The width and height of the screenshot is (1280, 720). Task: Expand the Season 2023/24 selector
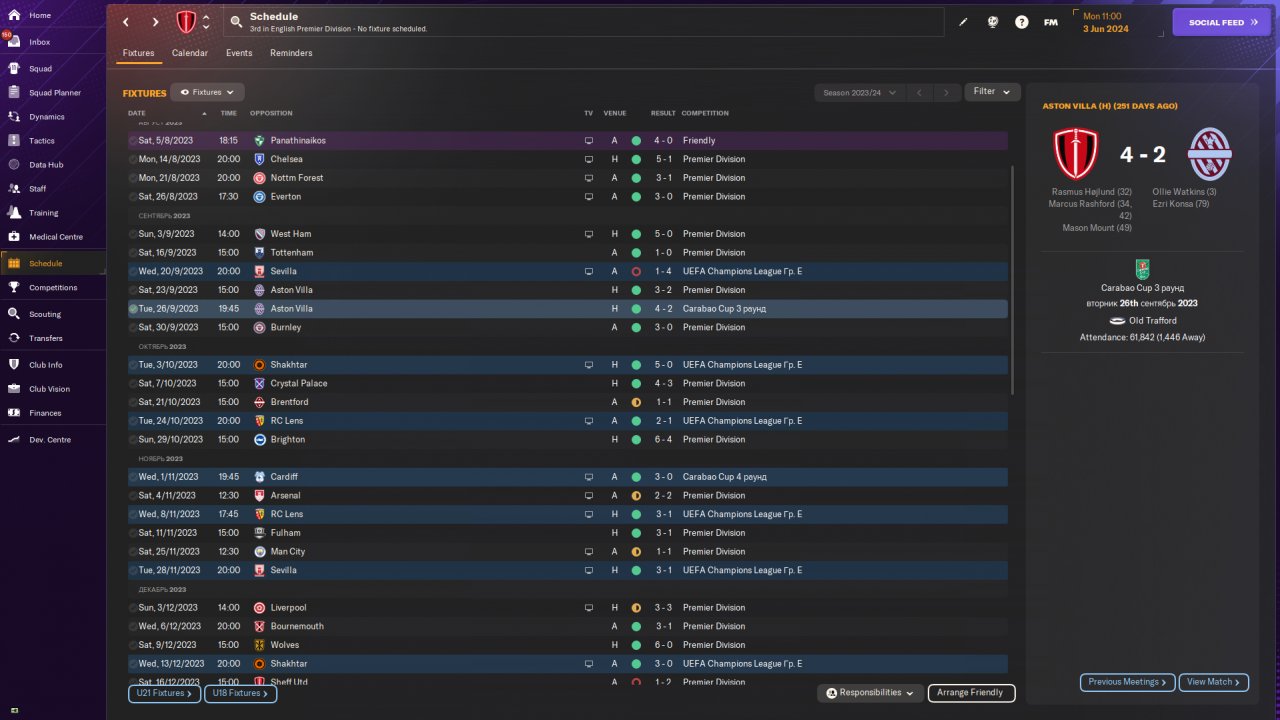coord(859,92)
